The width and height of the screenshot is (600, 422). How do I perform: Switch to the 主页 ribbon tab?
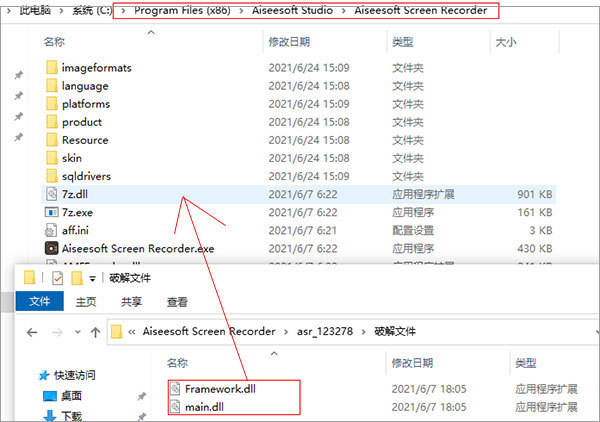(86, 302)
